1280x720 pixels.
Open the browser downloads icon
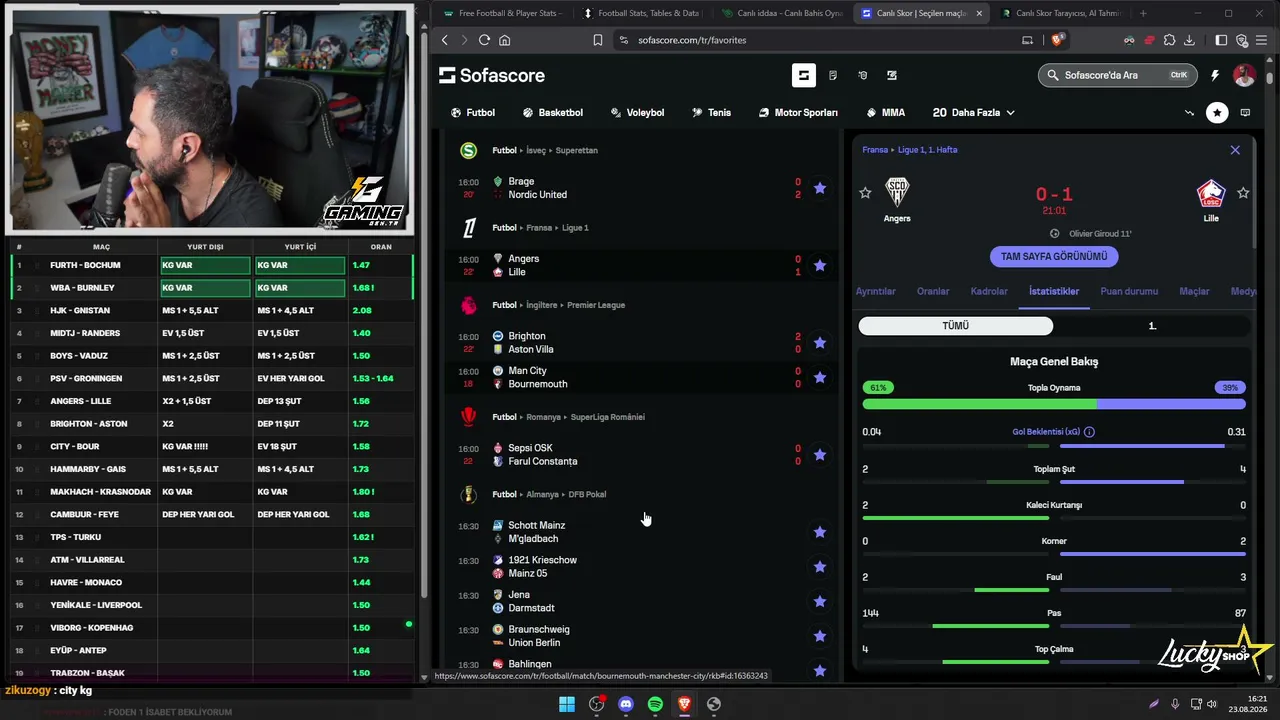[x=1189, y=40]
